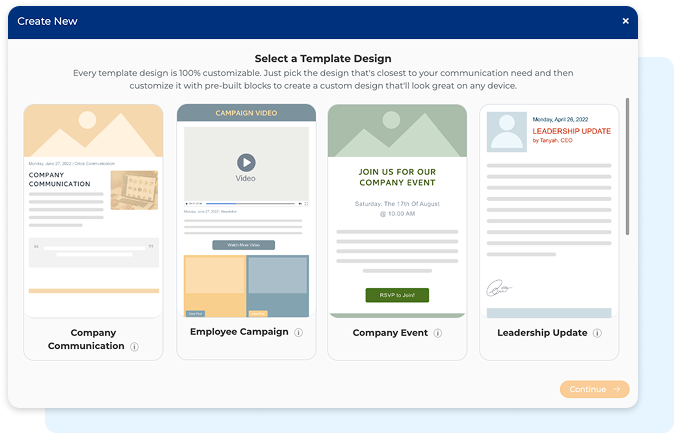Screen dimensions: 674x433
Task: Click the profile avatar in Leadership Update
Action: pyautogui.click(x=507, y=132)
